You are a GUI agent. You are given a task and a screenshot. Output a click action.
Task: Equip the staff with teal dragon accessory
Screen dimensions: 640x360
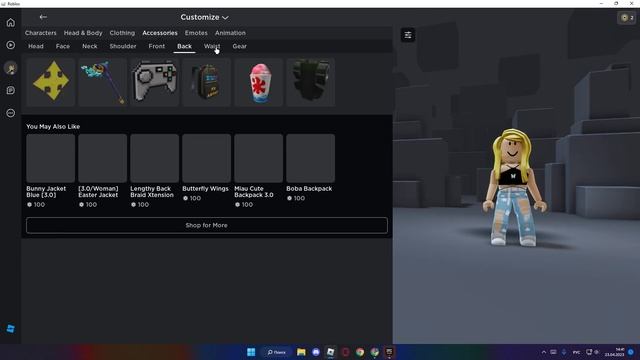(102, 82)
